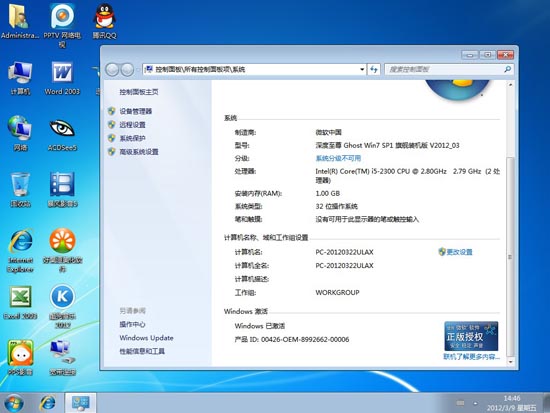Click the Ghost Win7 SP1 model text
Image resolution: width=550 pixels, height=413 pixels.
pyautogui.click(x=387, y=145)
